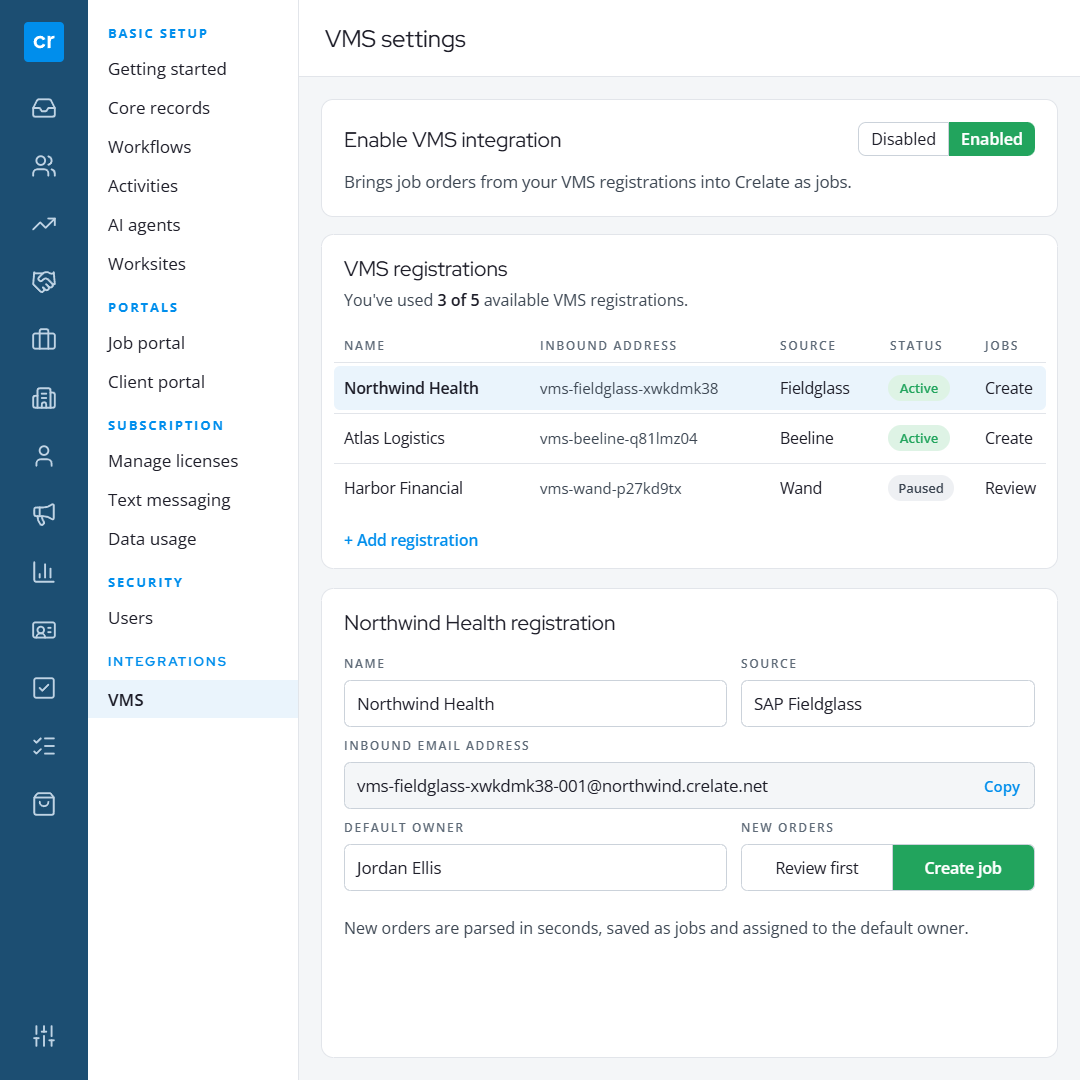1080x1080 pixels.
Task: Copy the inbound email address
Action: tap(1001, 787)
